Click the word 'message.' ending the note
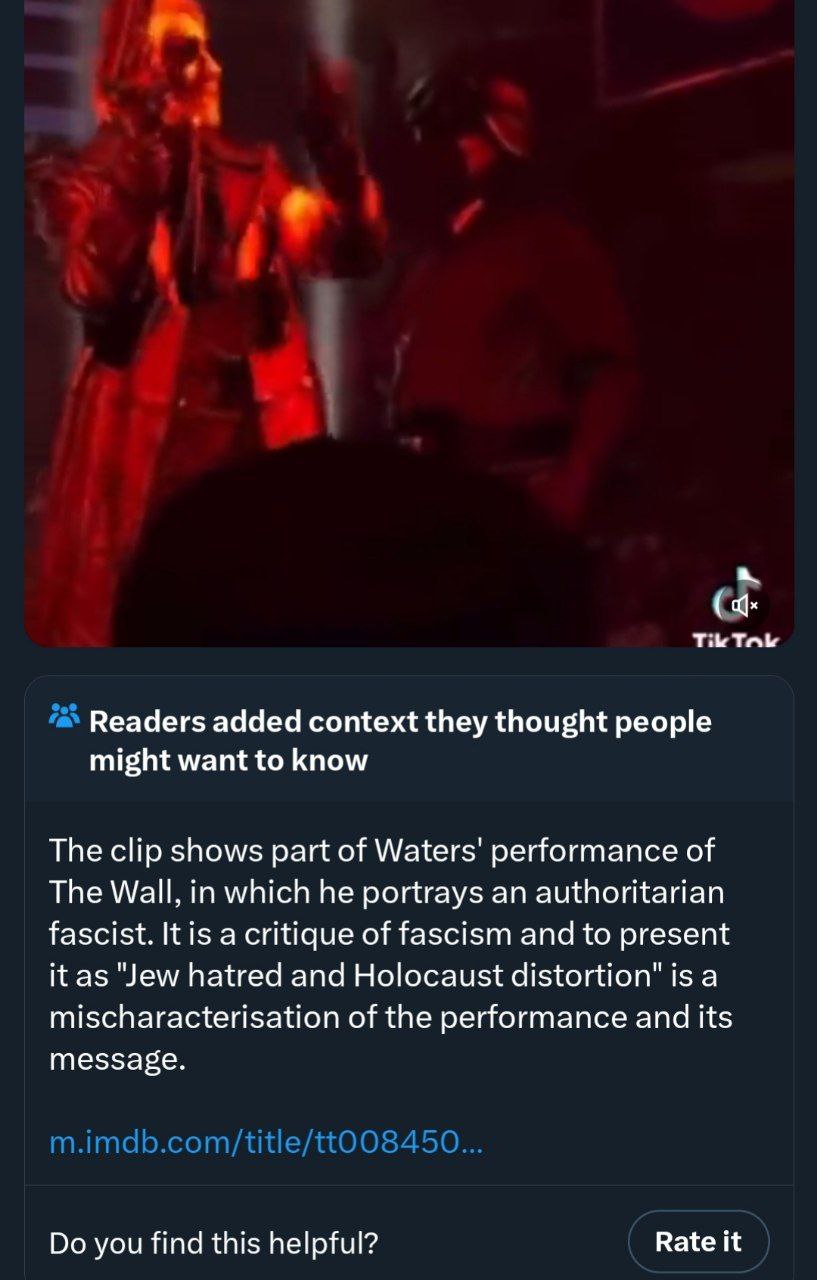 tap(118, 1059)
